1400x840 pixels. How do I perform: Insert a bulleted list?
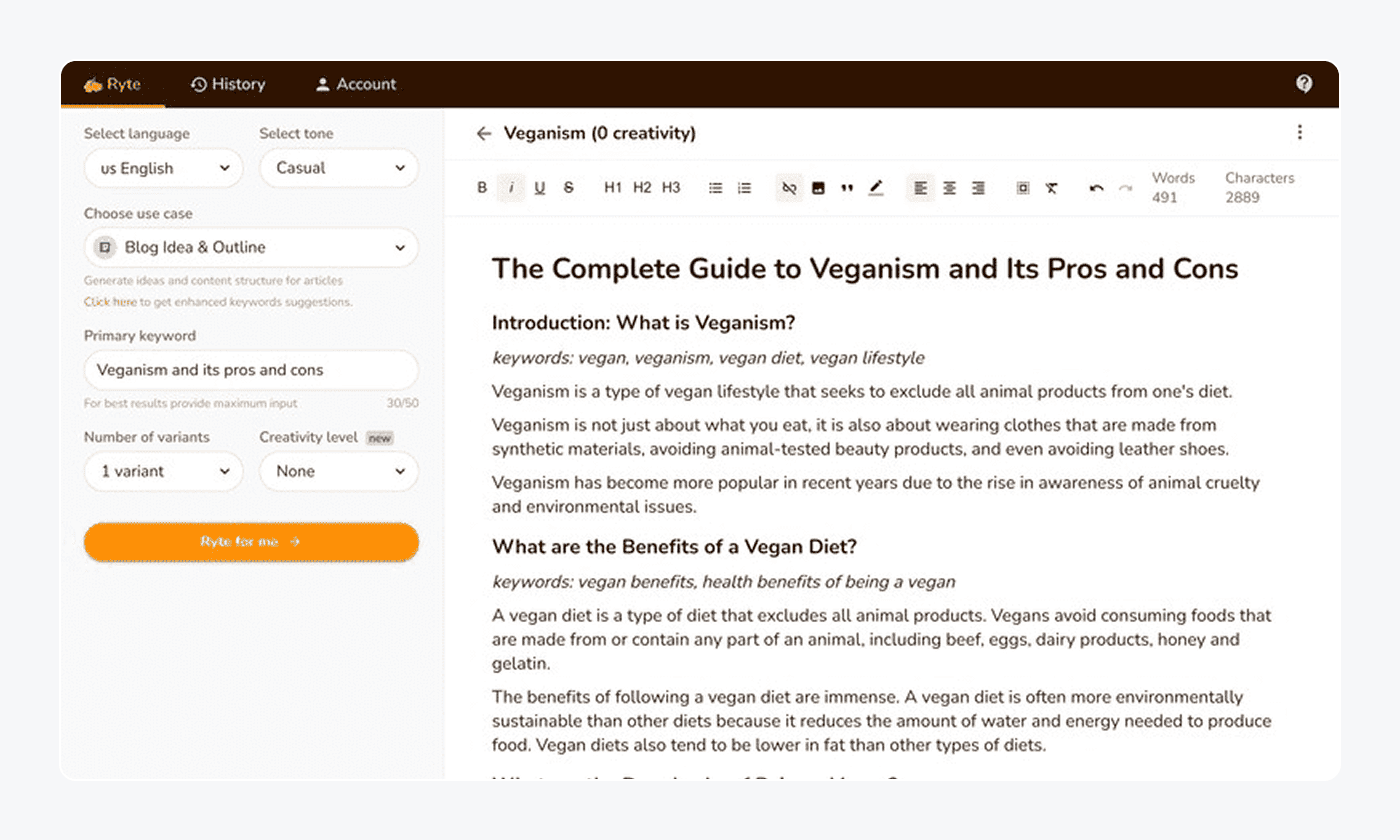click(715, 188)
